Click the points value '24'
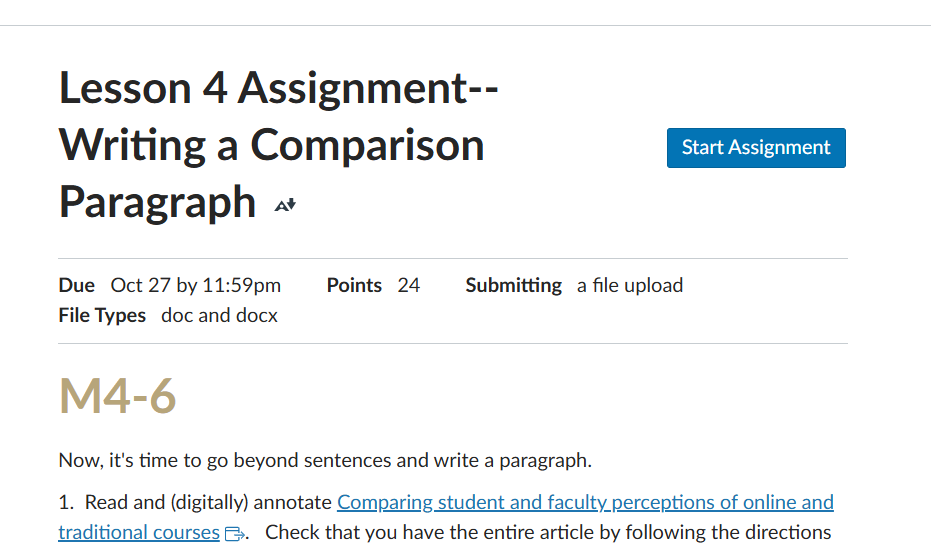The image size is (931, 554). (x=409, y=285)
